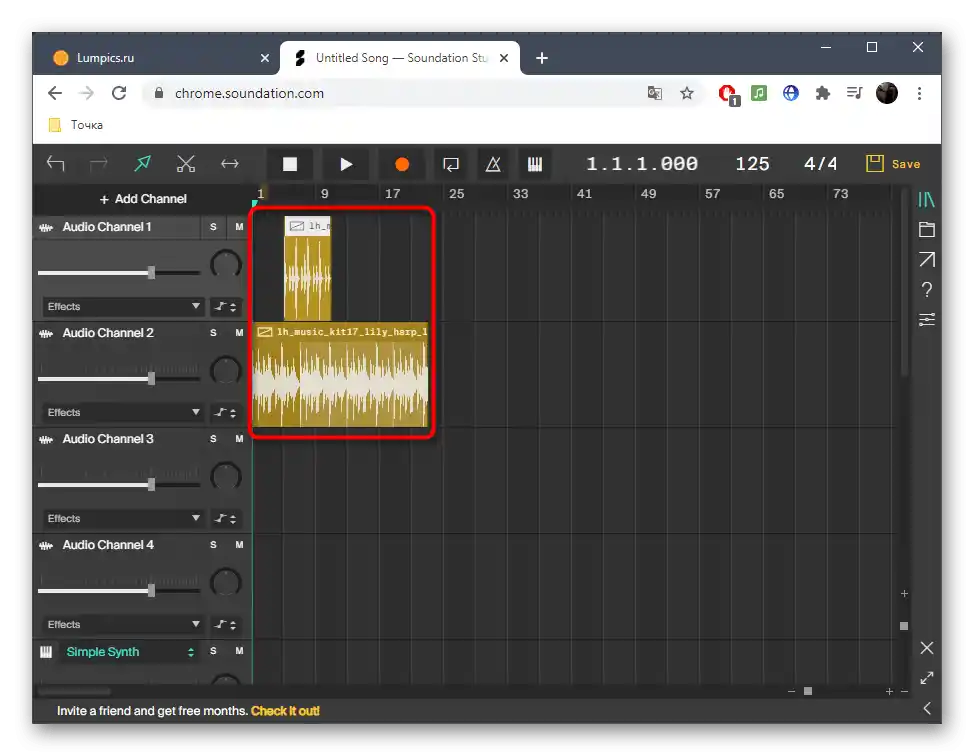Toggle fullscreen with diagonal arrows icon
Viewport: 974px width, 756px height.
click(926, 678)
